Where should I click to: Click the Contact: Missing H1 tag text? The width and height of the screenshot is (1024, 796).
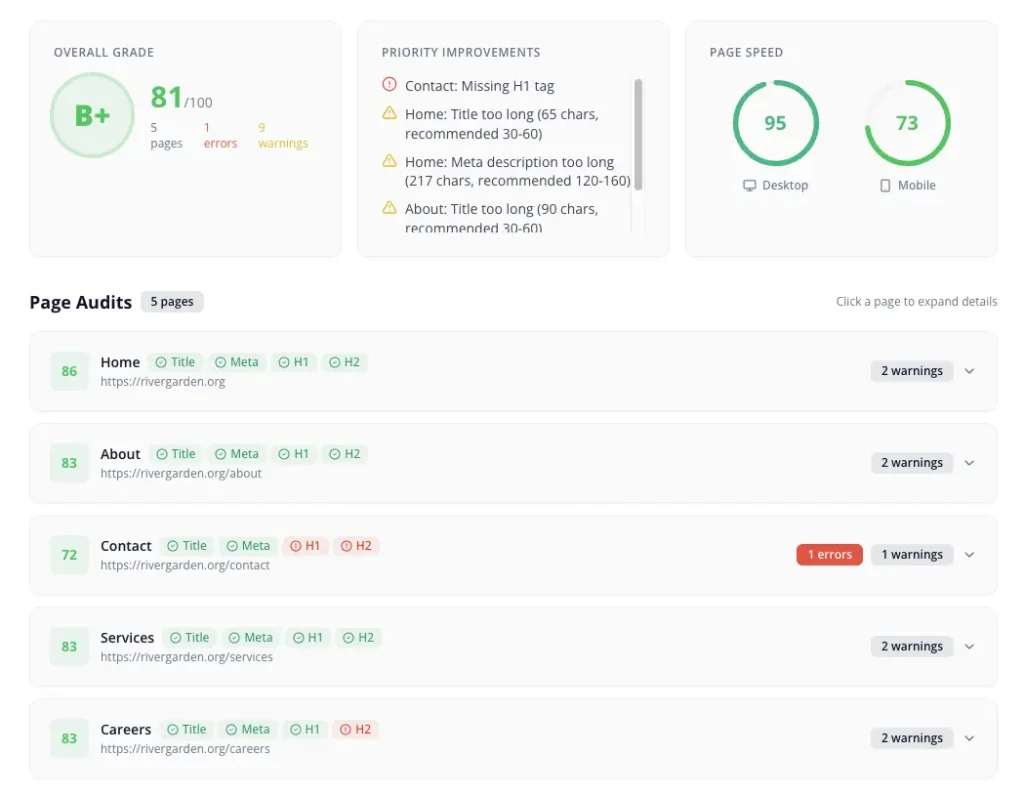click(479, 86)
